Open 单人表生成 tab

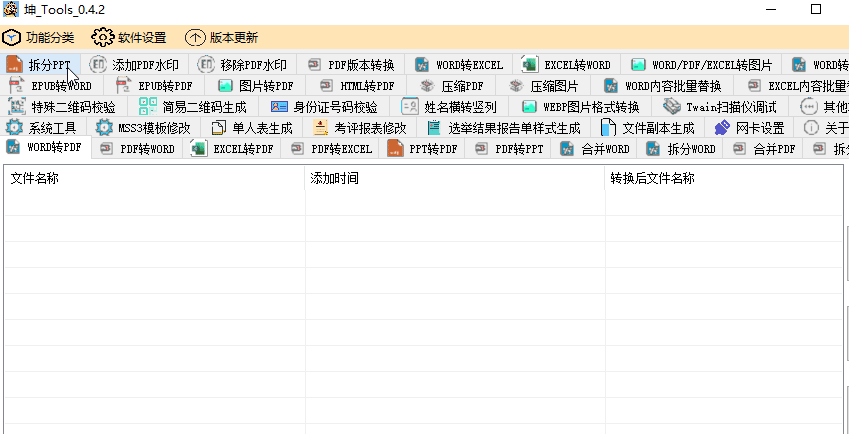(x=252, y=127)
